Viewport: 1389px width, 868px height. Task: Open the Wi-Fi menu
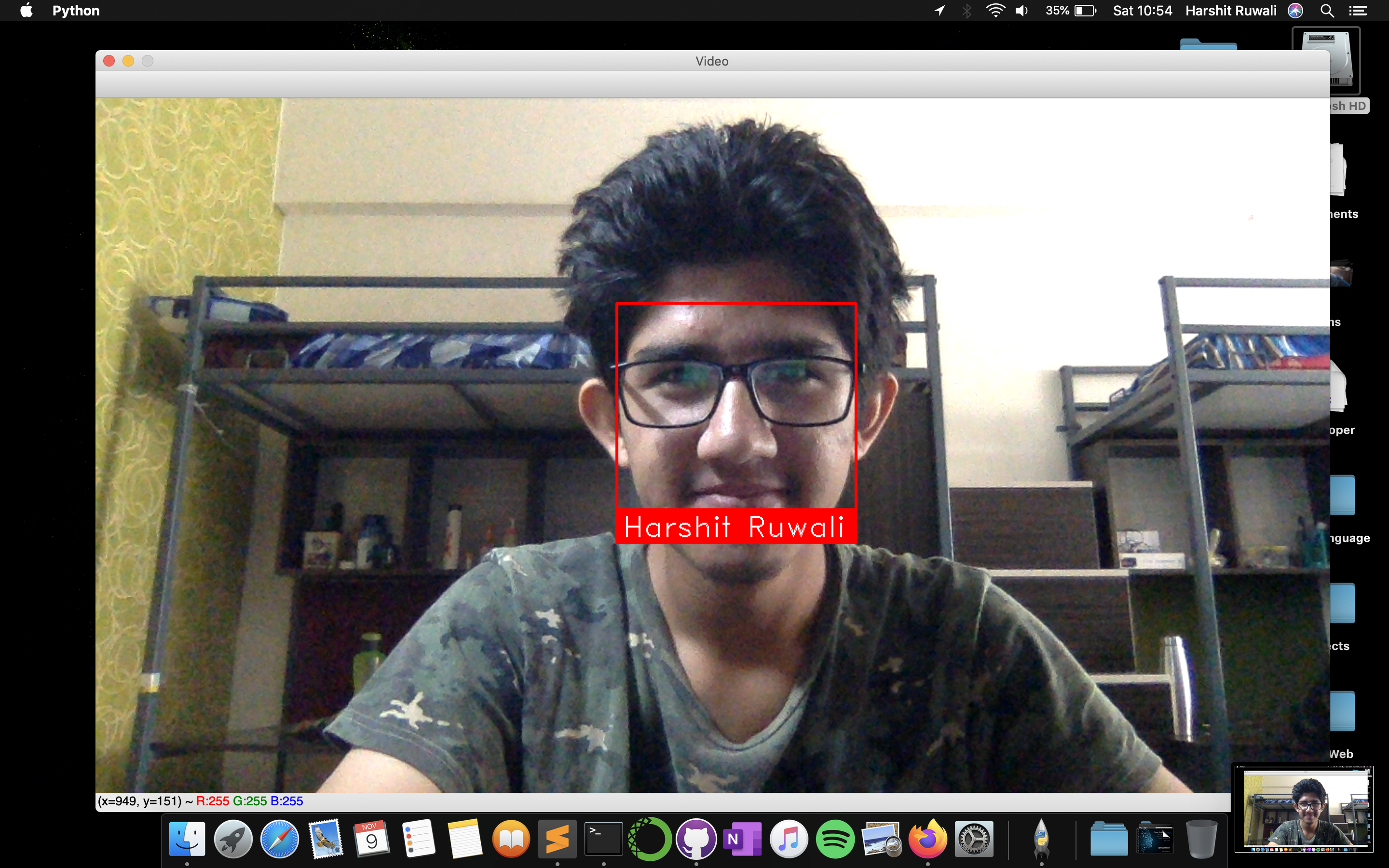pos(995,10)
